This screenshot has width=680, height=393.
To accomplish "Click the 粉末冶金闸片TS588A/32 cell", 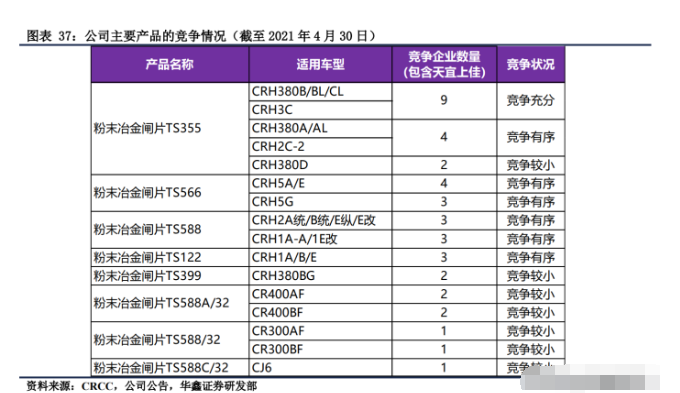I will coord(170,303).
